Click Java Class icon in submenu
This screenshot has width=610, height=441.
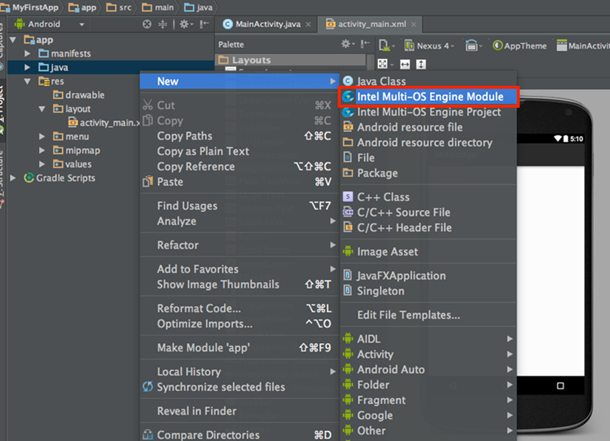(348, 81)
